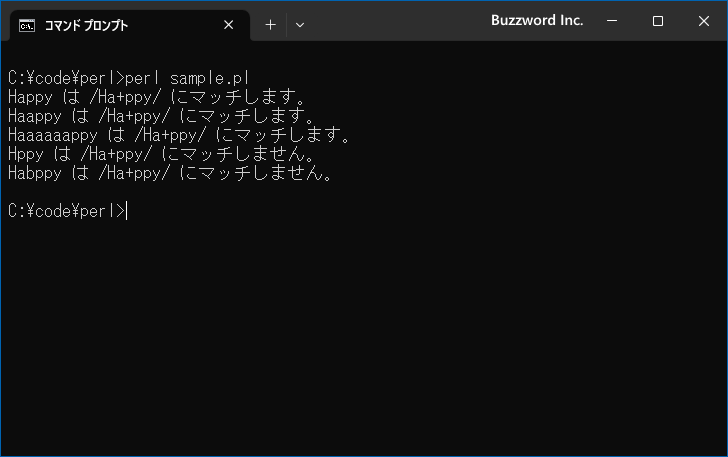Click the line starting with 'Habppy は'
Screen dimensions: 728x457
coord(170,173)
